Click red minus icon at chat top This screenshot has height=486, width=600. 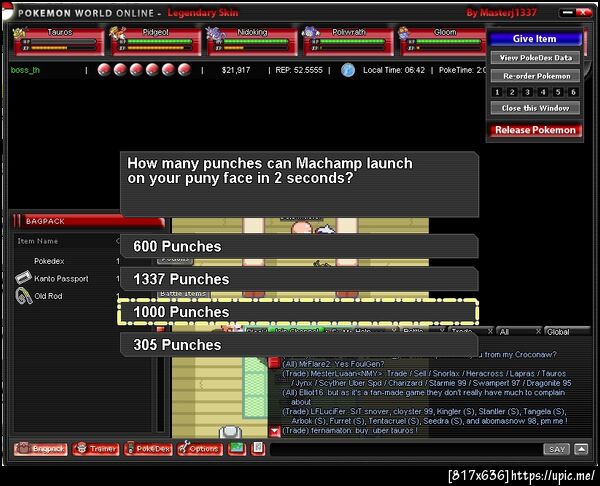[x=274, y=362]
